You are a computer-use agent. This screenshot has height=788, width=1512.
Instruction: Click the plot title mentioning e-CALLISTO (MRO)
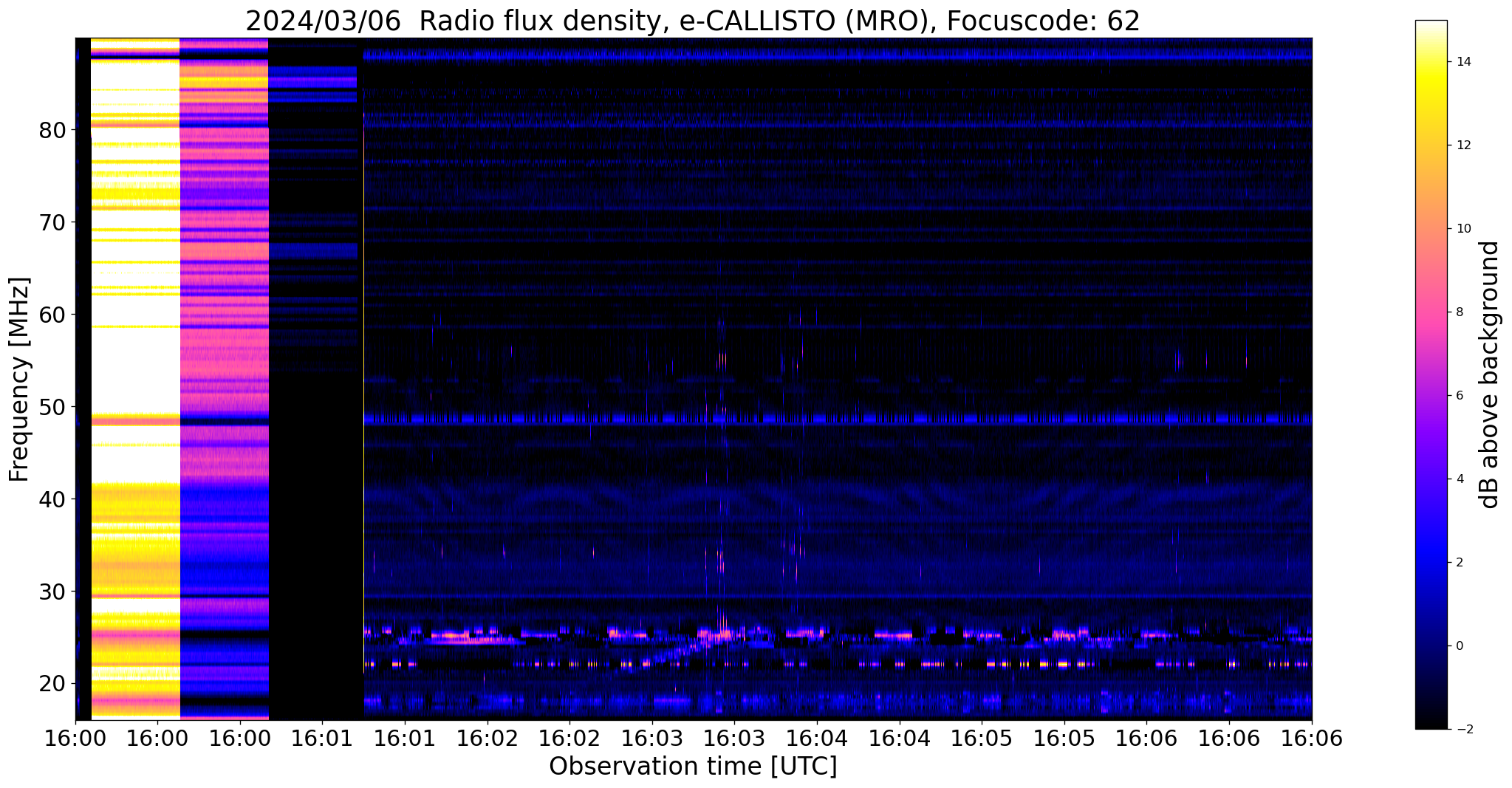point(693,21)
